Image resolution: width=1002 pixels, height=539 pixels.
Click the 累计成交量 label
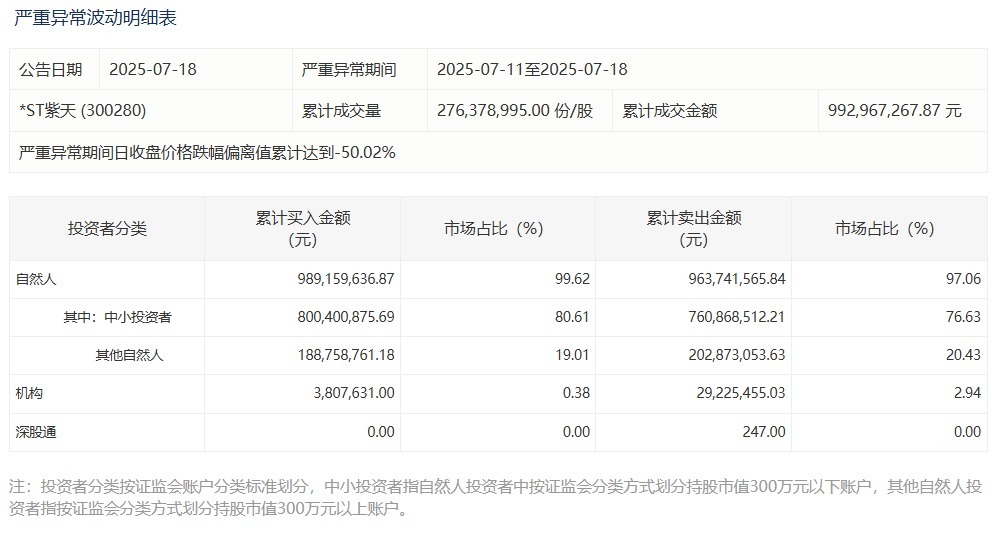[x=341, y=111]
